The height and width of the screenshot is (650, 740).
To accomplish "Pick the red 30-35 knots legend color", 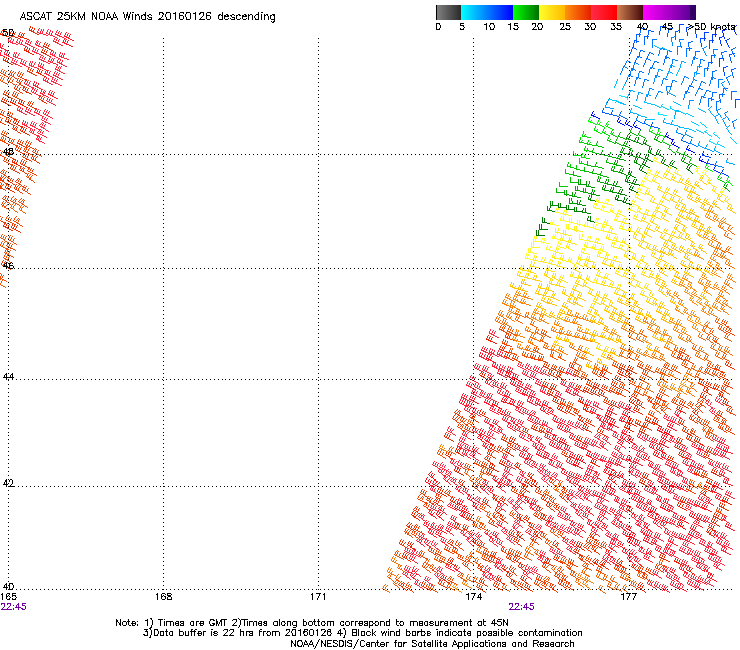I will click(x=604, y=12).
